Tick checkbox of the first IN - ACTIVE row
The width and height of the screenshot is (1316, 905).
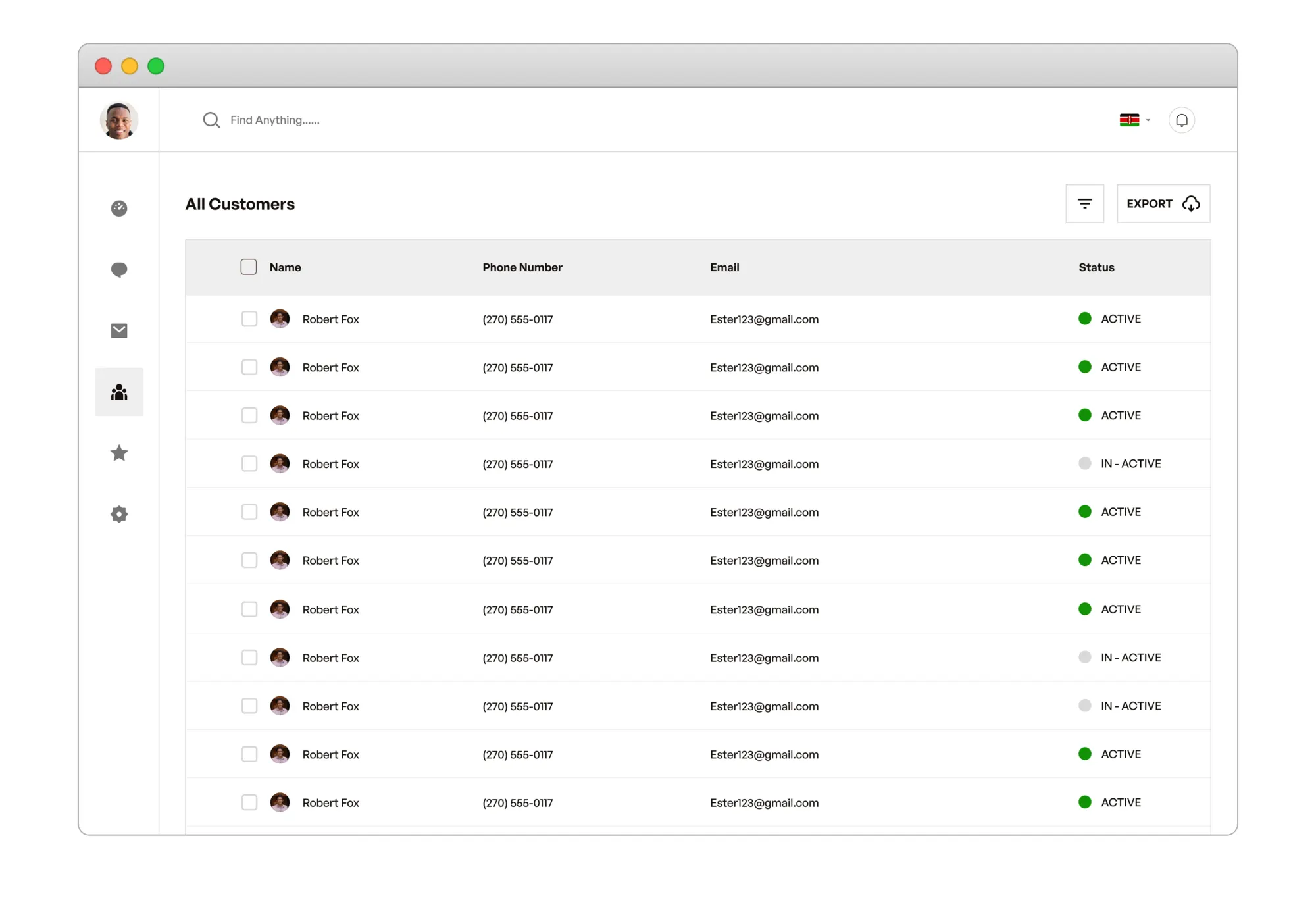pos(249,463)
